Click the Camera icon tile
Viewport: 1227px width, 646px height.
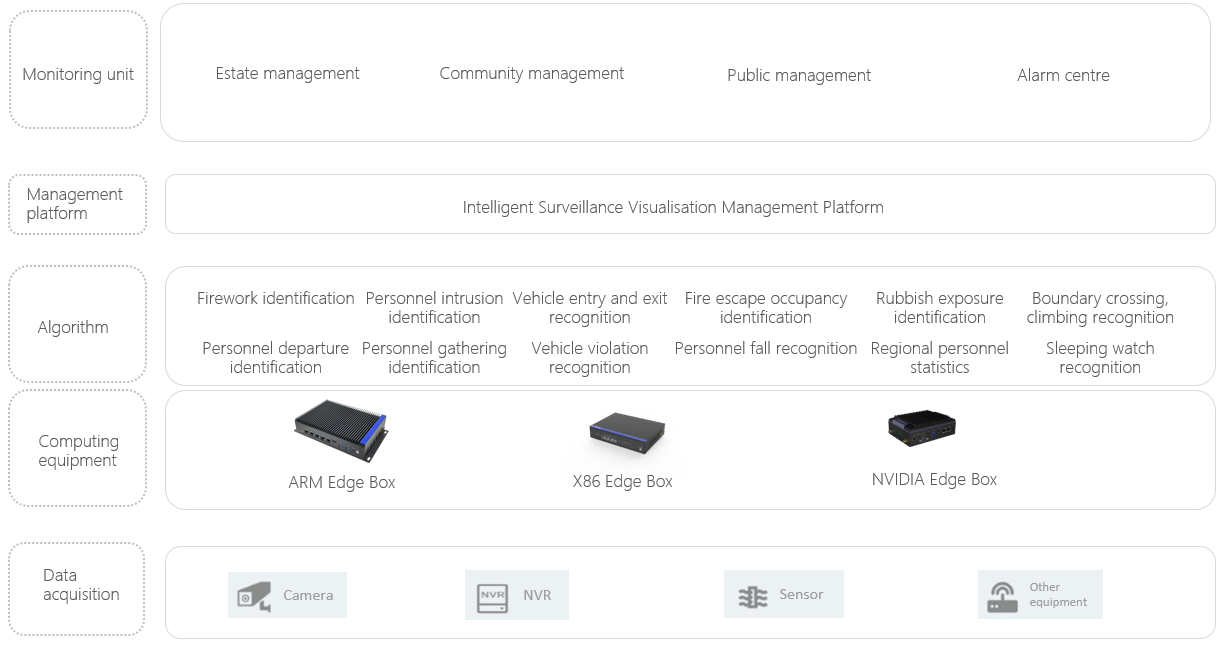[x=287, y=595]
